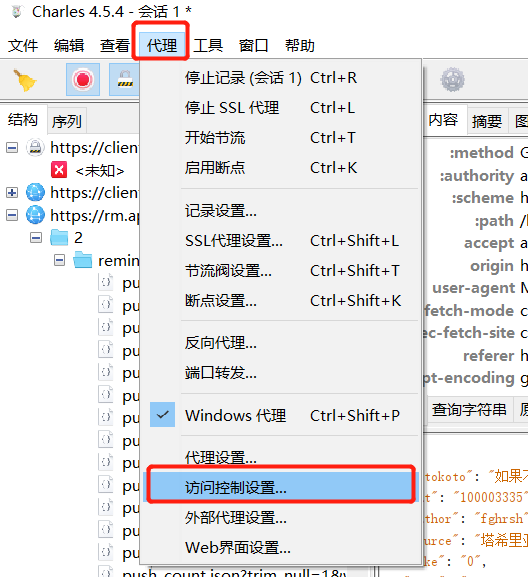Viewport: 528px width, 577px height.
Task: Choose 开始节流 menu item
Action: coord(280,138)
